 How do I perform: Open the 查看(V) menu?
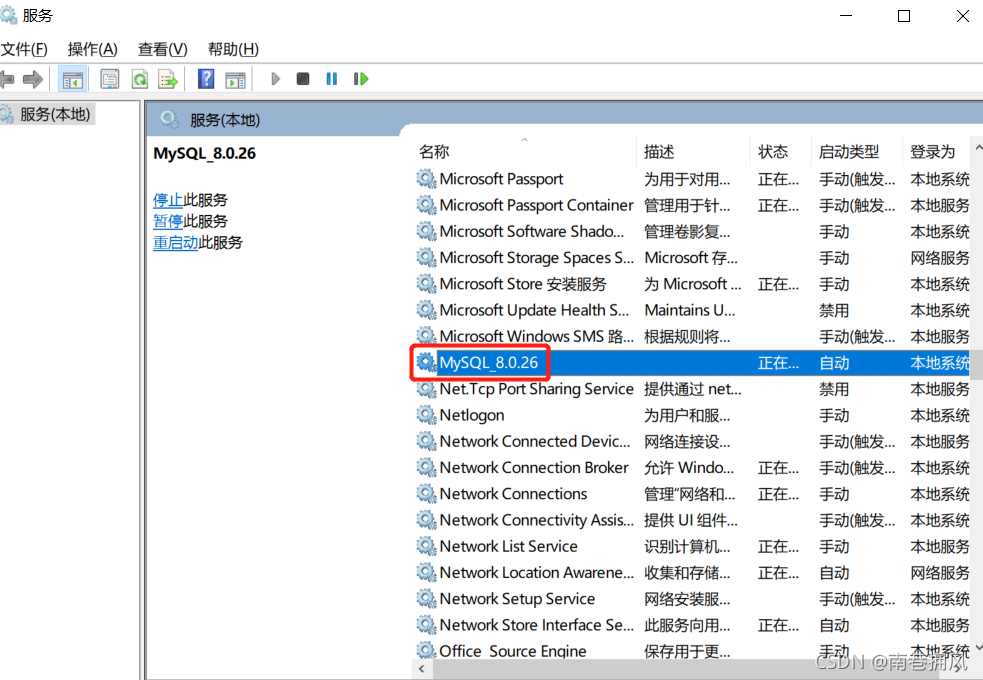point(162,49)
